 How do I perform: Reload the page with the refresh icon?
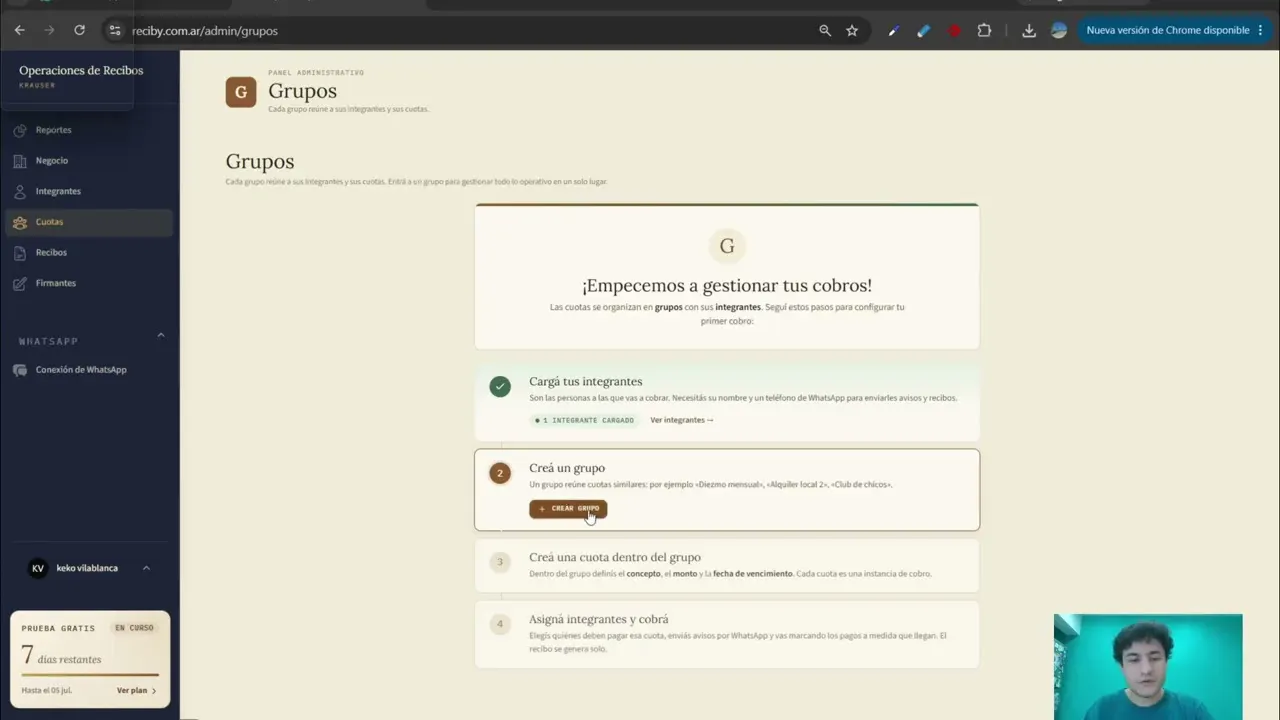[79, 30]
